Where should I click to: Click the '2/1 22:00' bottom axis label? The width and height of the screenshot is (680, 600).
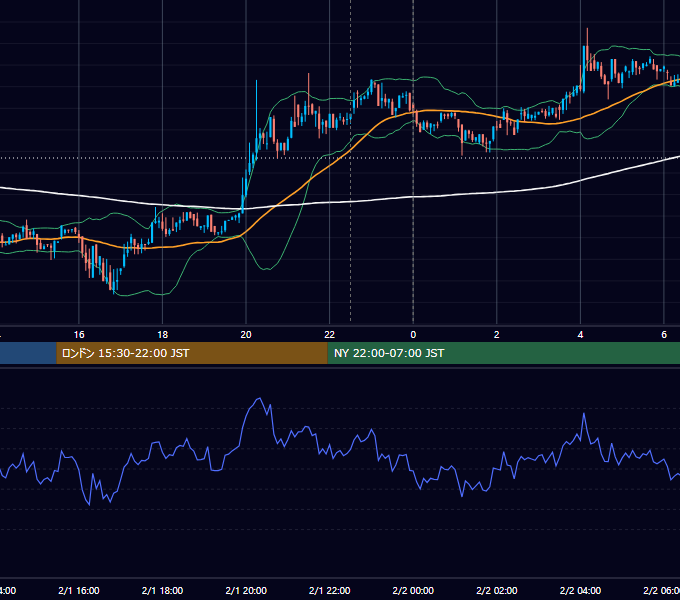330,590
